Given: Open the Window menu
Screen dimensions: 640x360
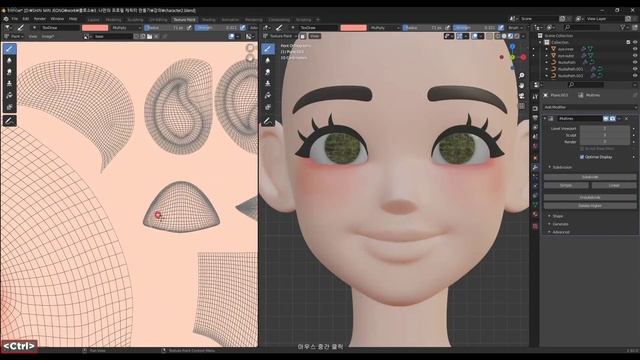Looking at the screenshot, I should [57, 19].
